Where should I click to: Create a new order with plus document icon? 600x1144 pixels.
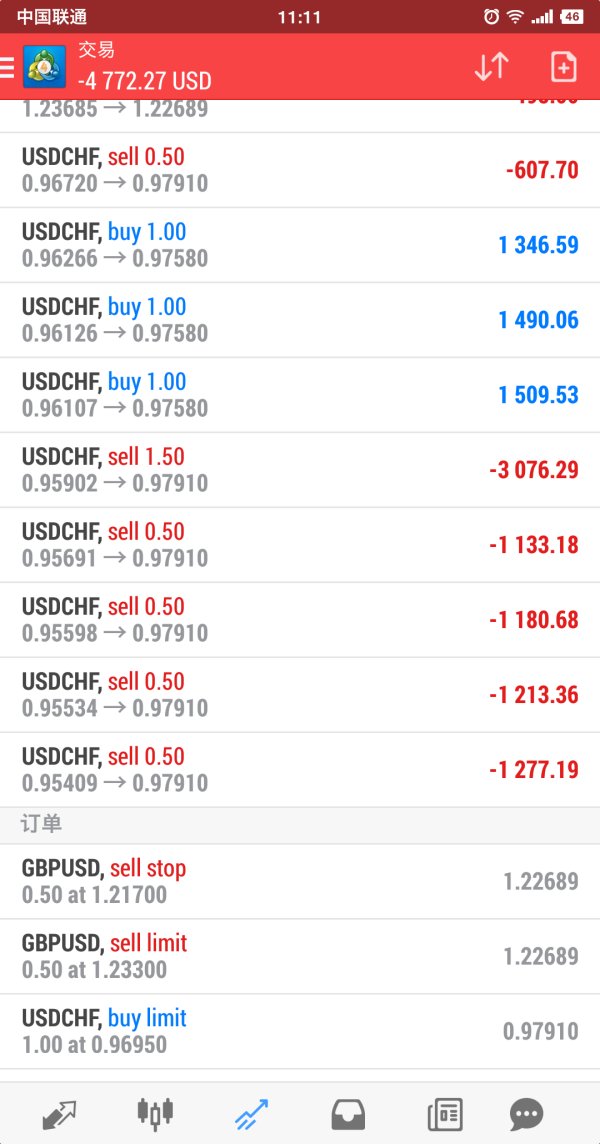563,66
